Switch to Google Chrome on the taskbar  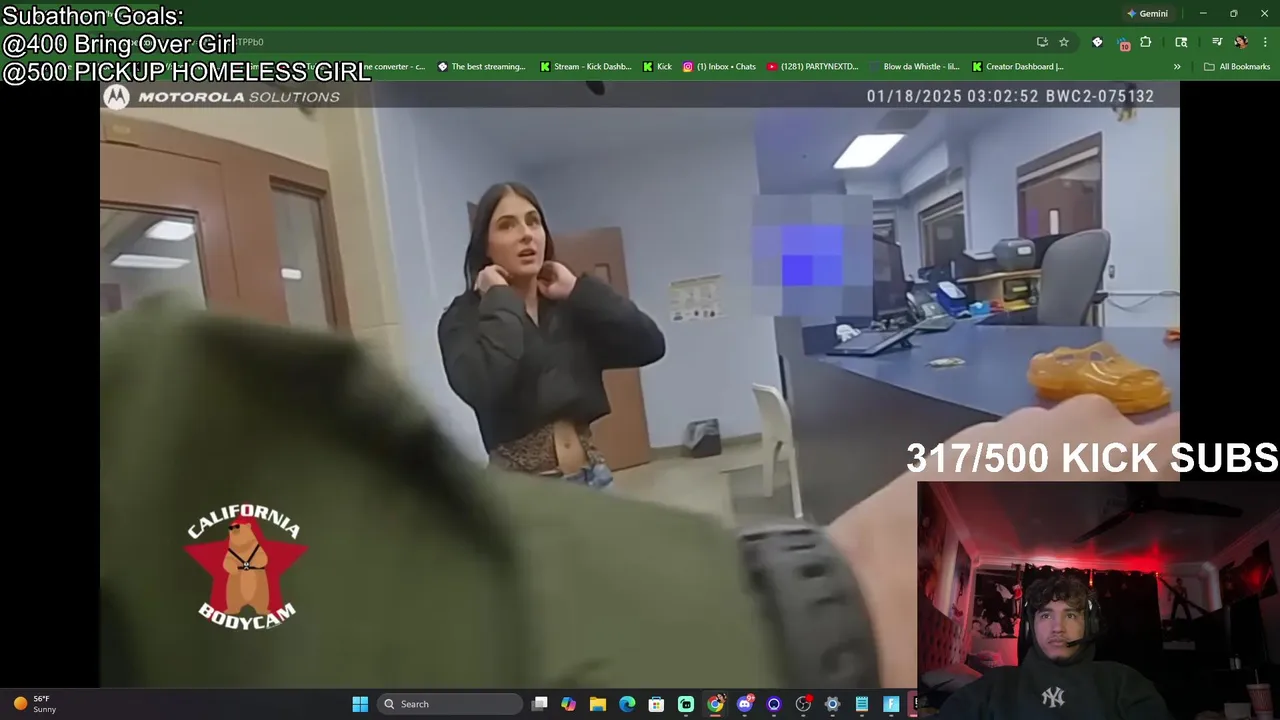click(715, 704)
